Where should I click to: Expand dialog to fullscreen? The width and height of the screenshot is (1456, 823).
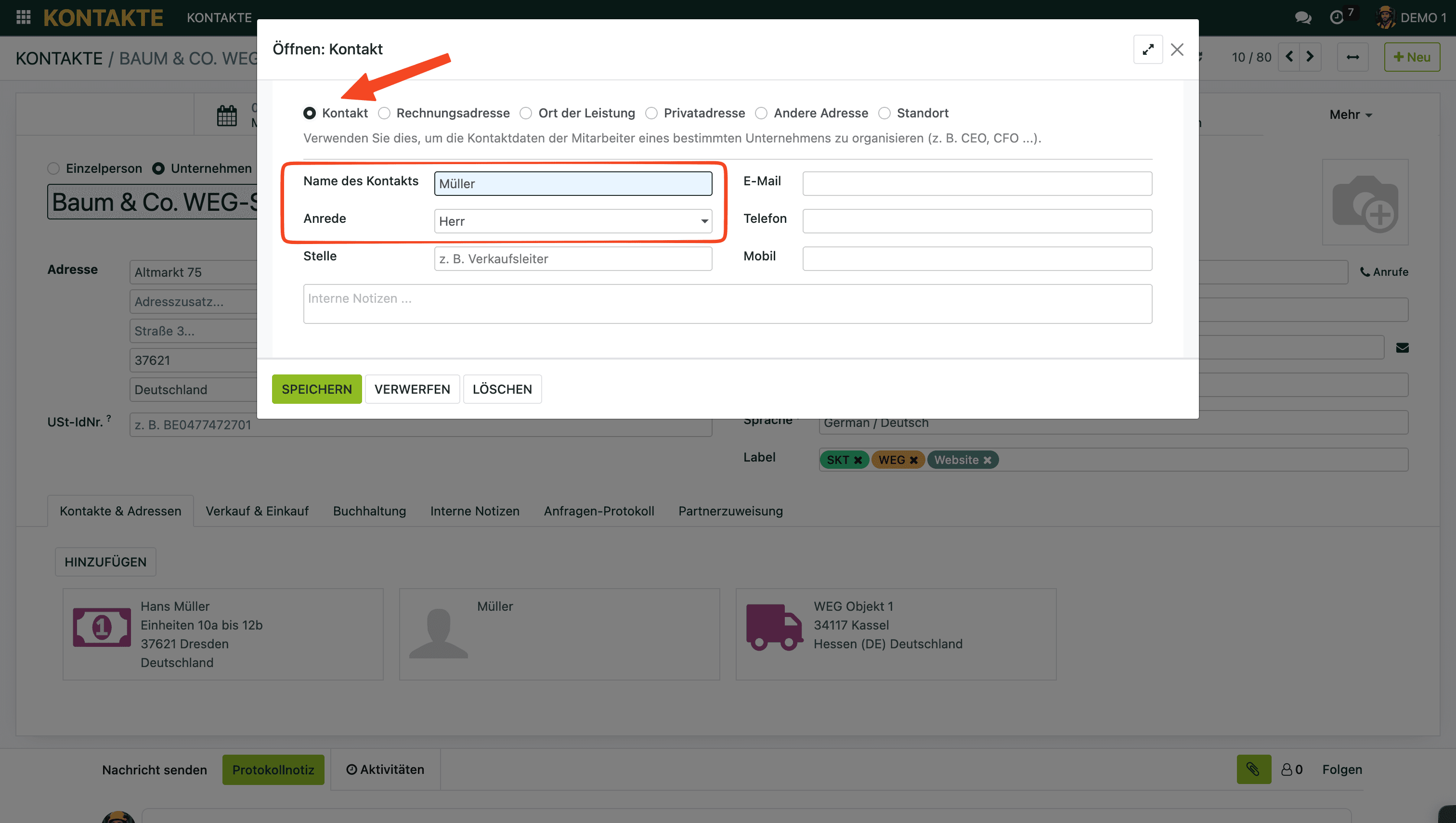click(x=1147, y=49)
